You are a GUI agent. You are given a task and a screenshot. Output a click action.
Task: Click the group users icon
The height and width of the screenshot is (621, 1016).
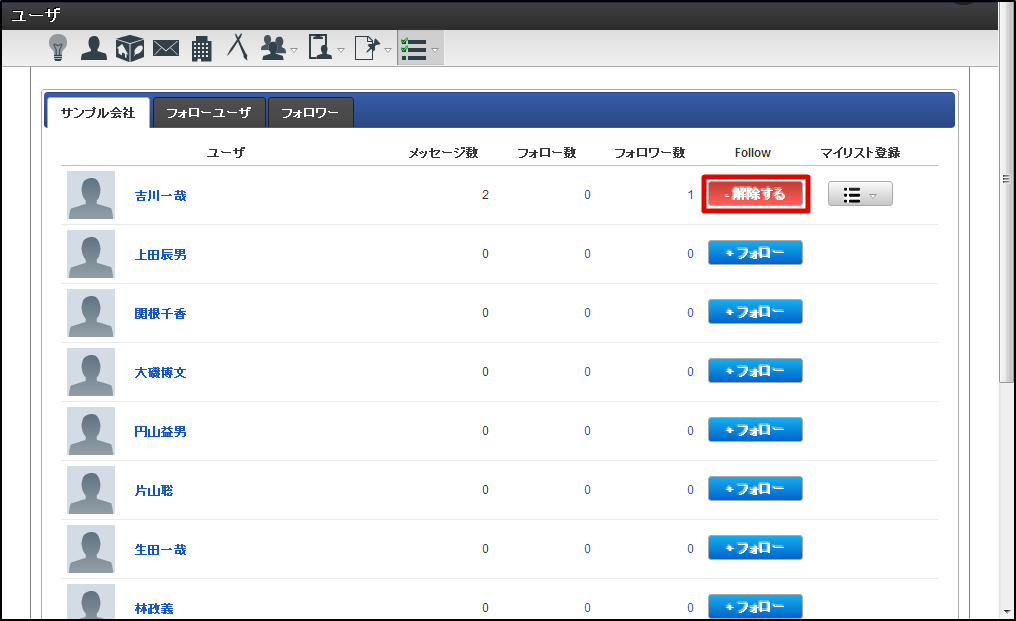coord(273,47)
